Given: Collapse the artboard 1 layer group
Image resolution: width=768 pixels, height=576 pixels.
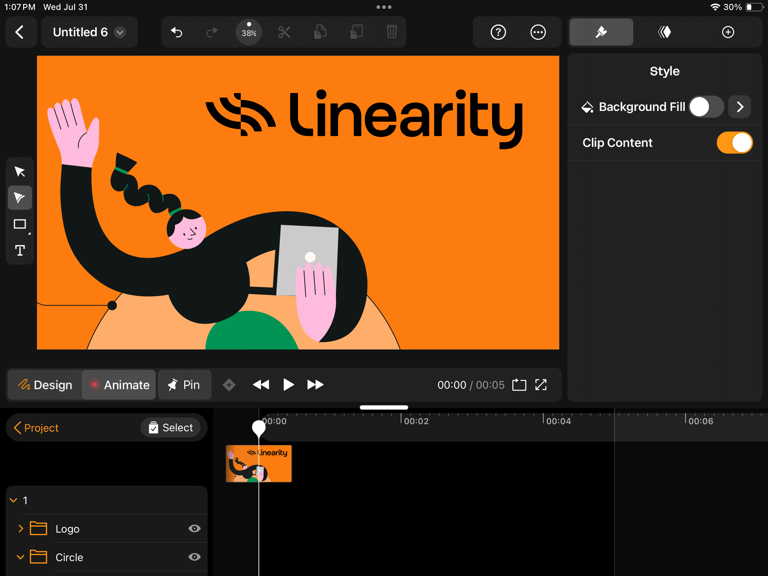Looking at the screenshot, I should 14,500.
